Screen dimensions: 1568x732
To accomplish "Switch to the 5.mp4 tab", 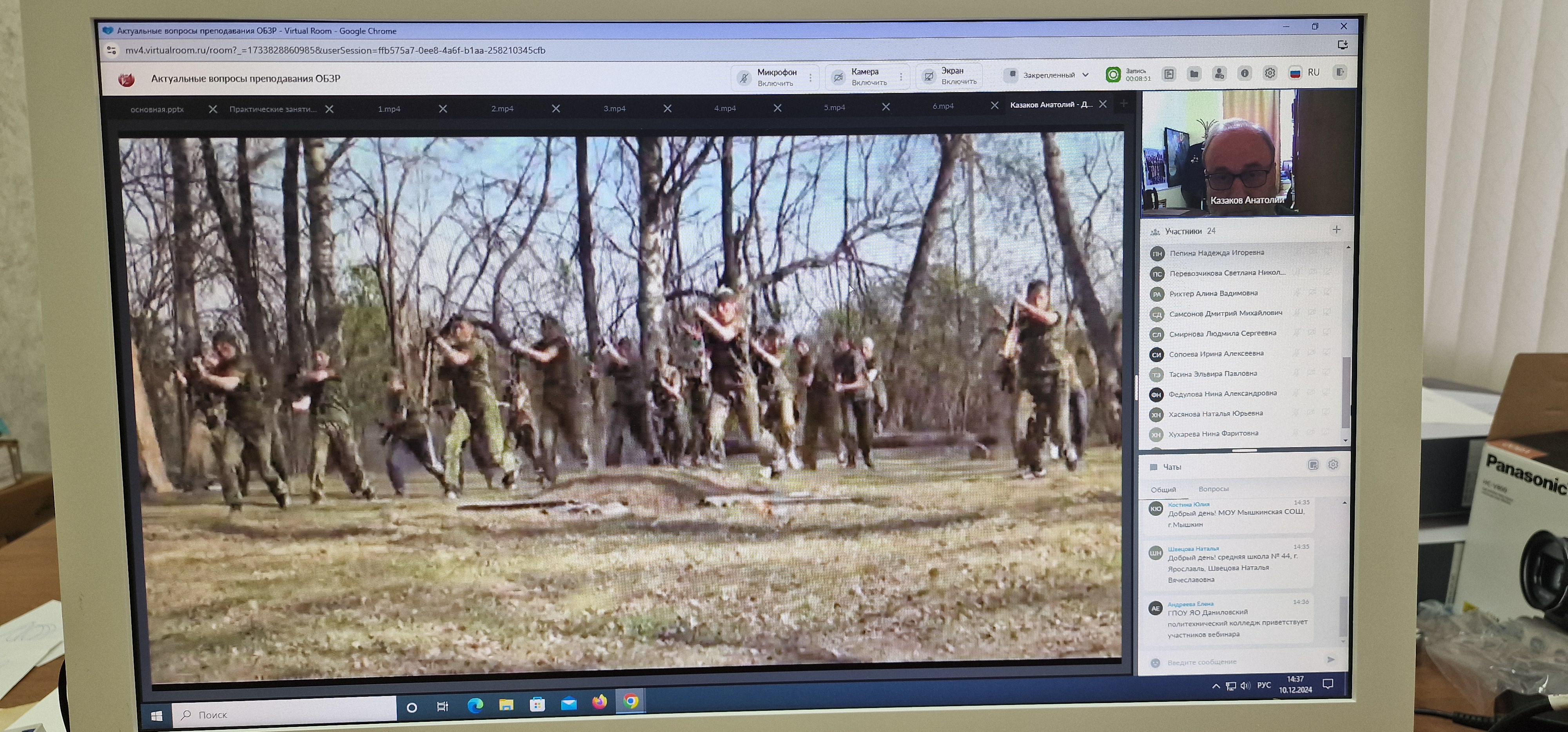I will (834, 107).
